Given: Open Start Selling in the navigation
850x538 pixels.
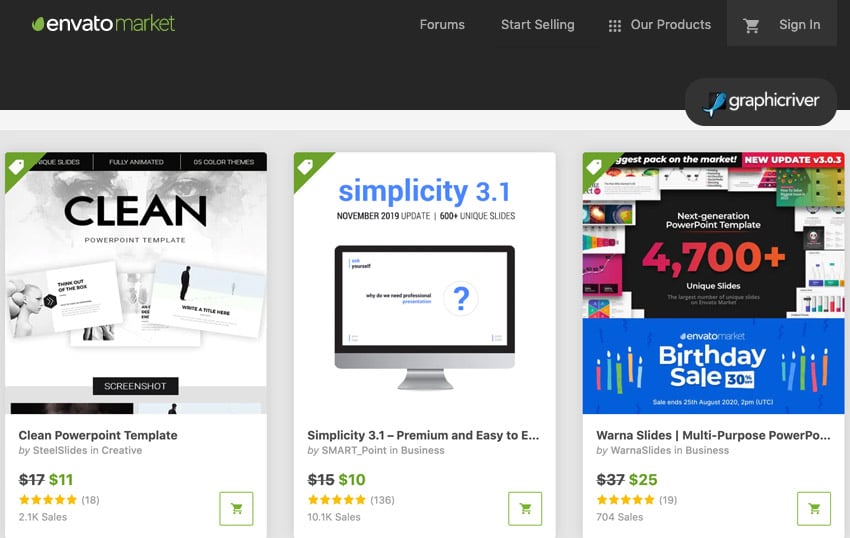Looking at the screenshot, I should [x=537, y=25].
